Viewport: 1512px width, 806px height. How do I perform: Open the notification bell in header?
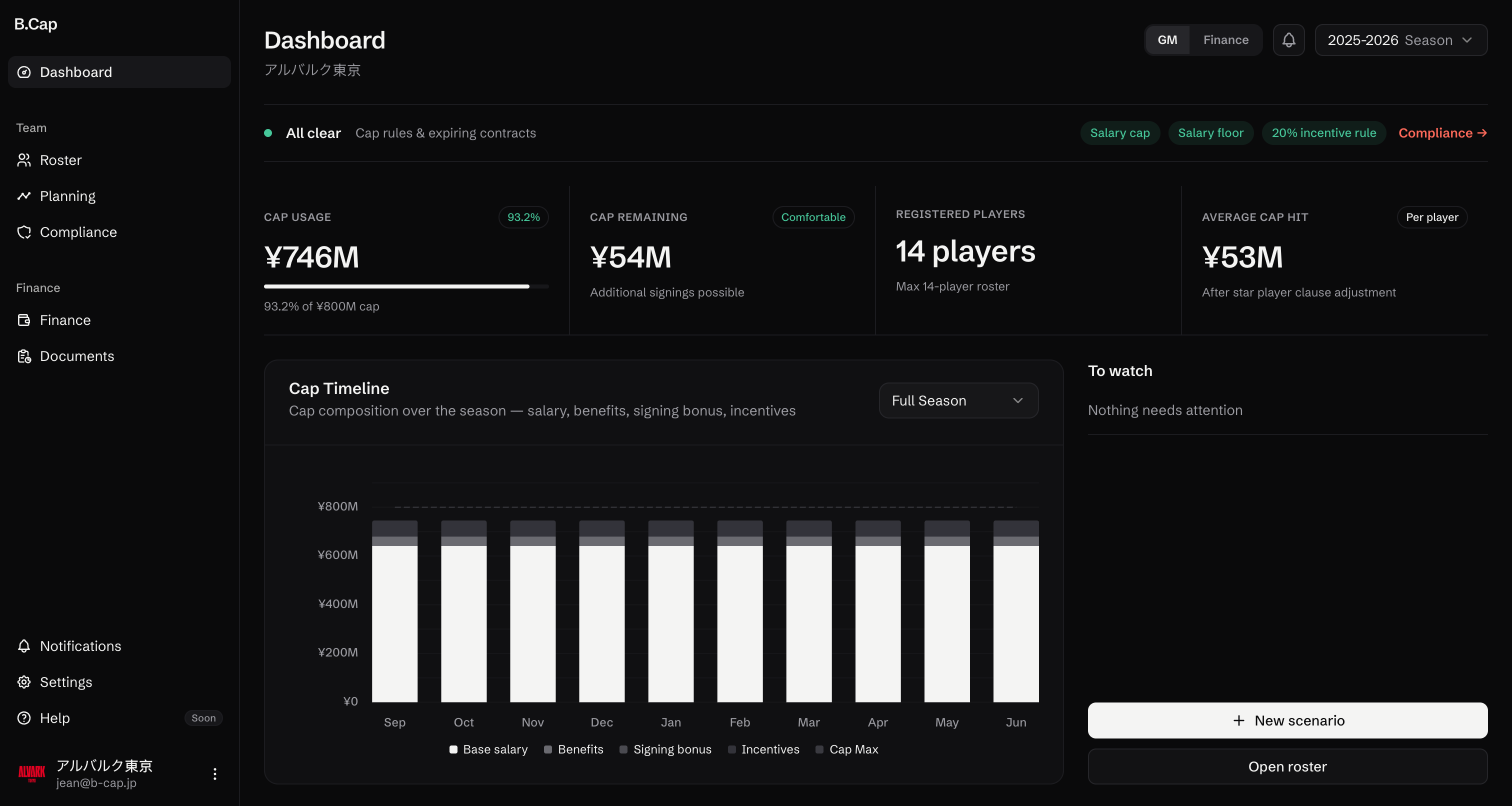pyautogui.click(x=1288, y=40)
